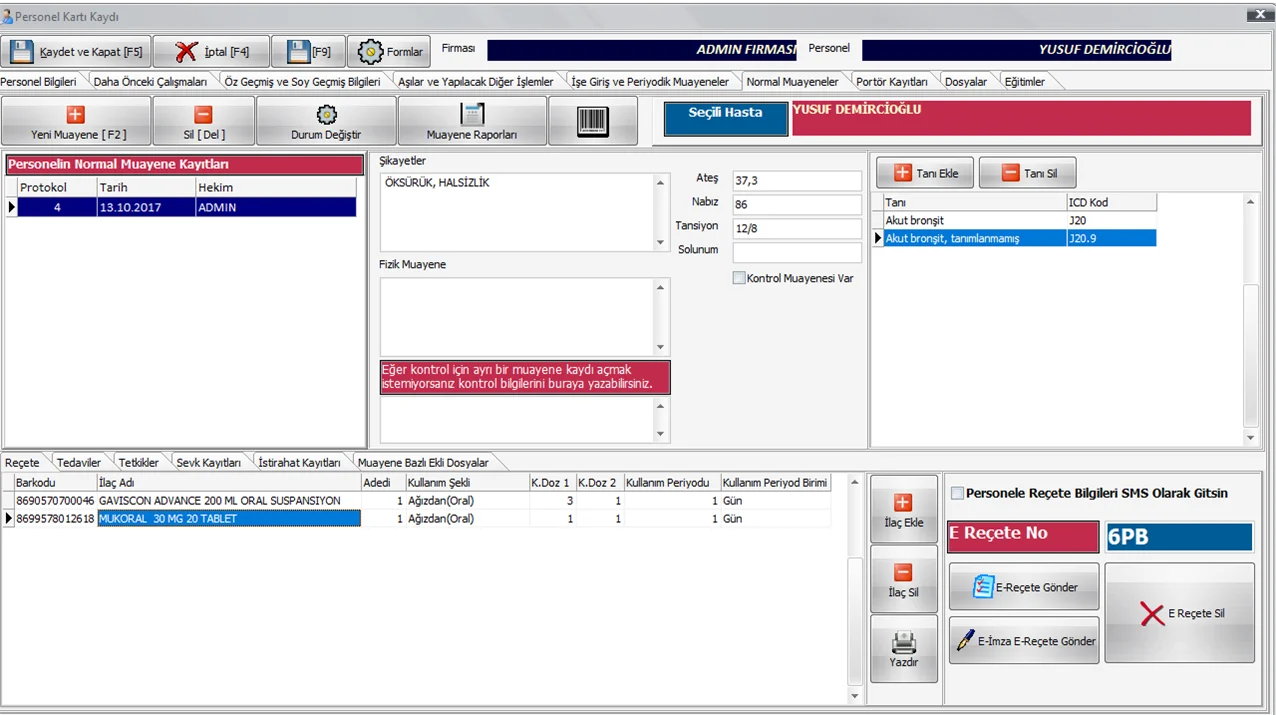
Task: Click the ICD Kod column header
Action: coord(1111,202)
